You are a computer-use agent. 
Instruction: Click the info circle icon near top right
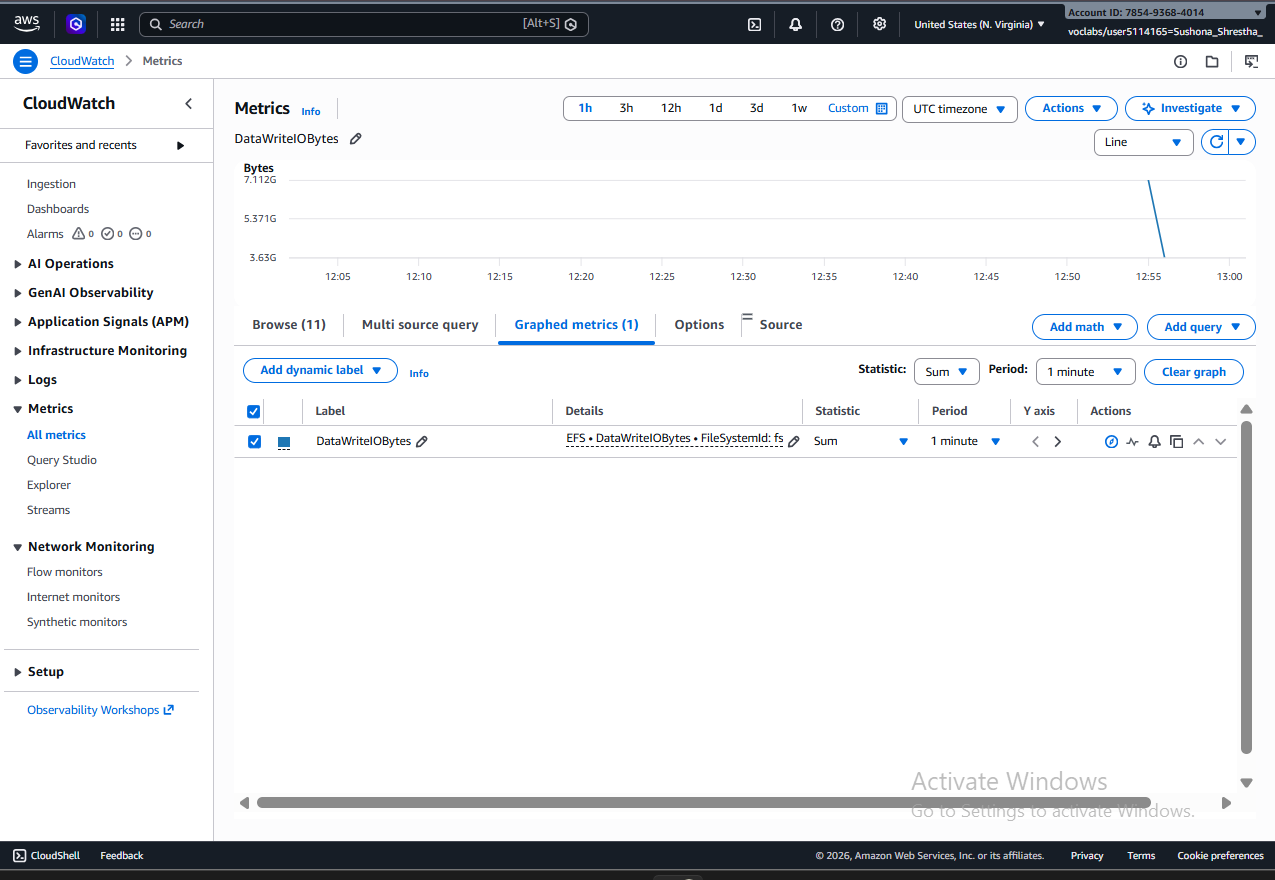coord(1180,61)
